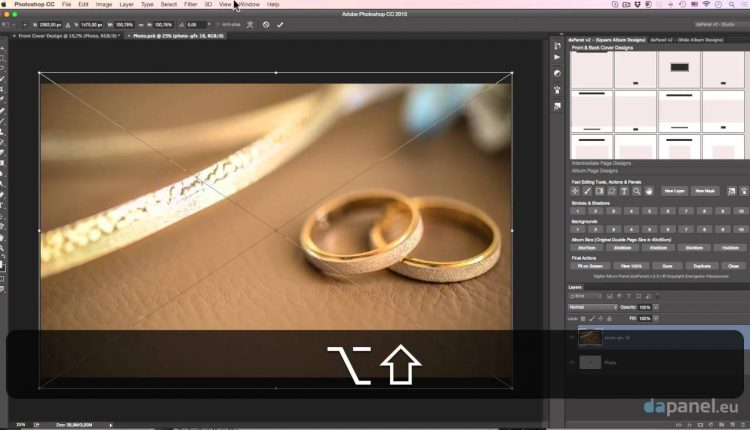Click the Save final action button
This screenshot has height=430, width=750.
[x=668, y=266]
